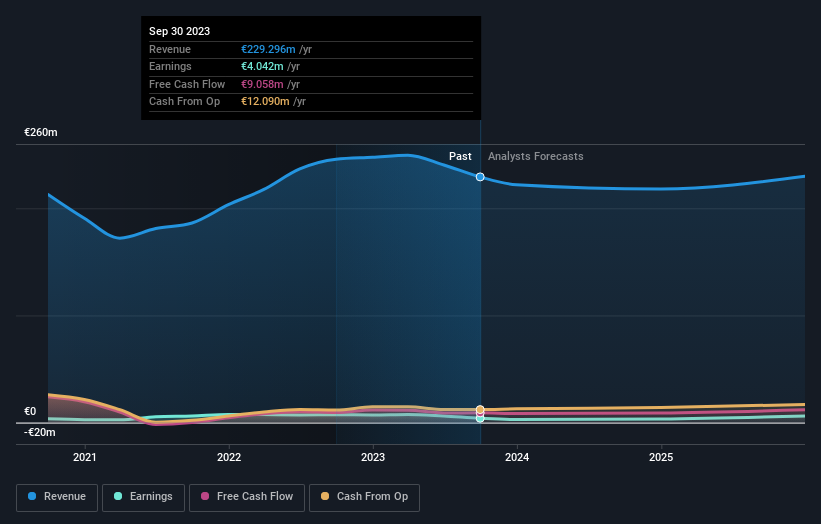
Task: Toggle the Earnings legend button
Action: [143, 497]
